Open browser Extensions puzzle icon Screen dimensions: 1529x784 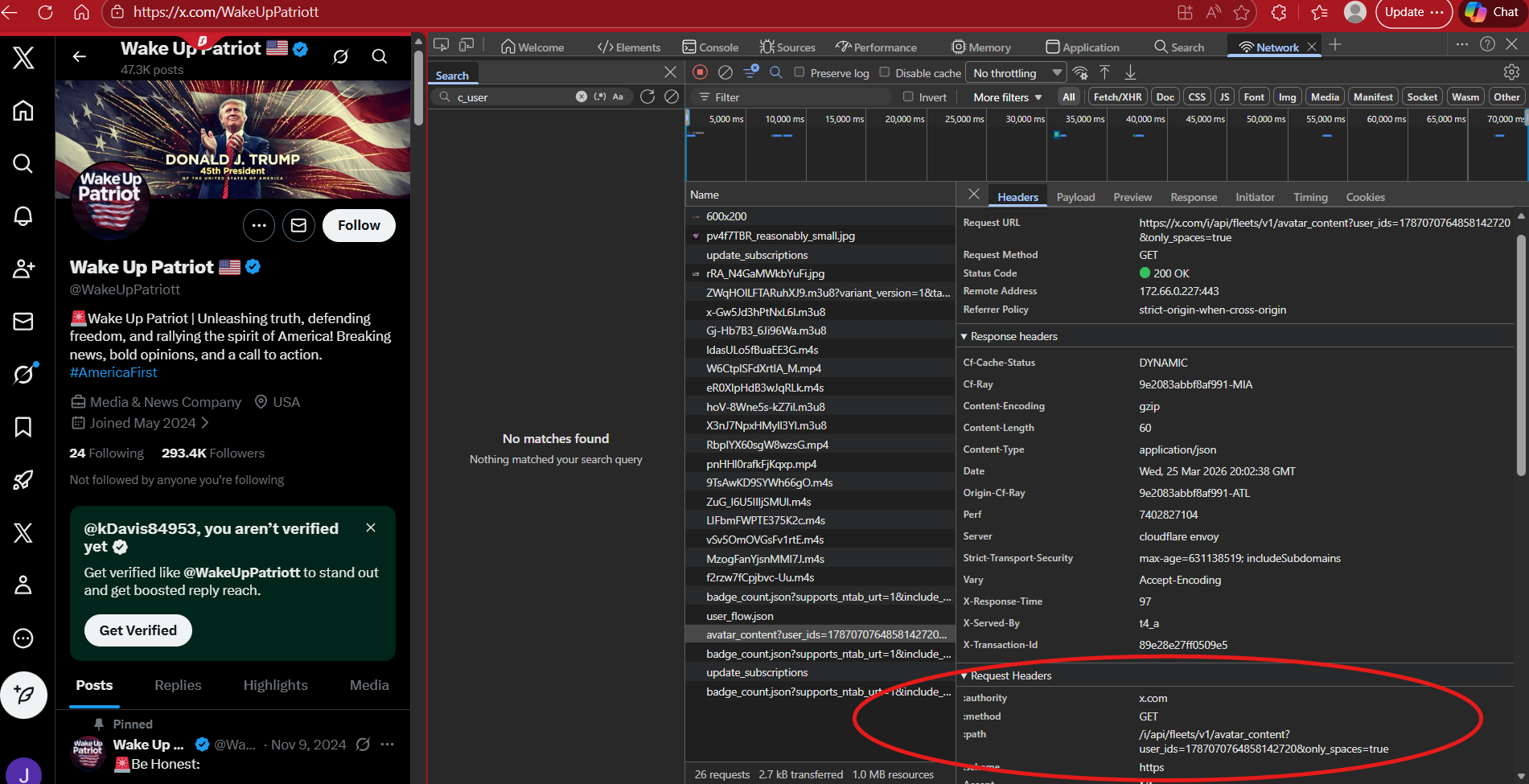coord(1279,12)
